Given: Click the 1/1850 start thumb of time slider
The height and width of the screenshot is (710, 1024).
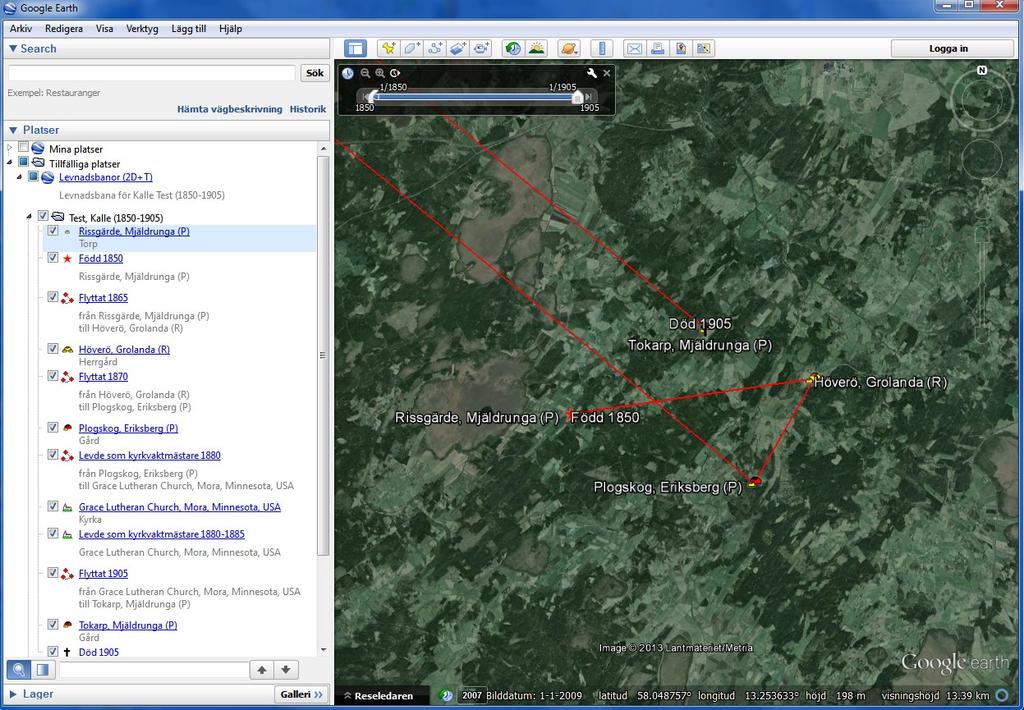Looking at the screenshot, I should (372, 97).
